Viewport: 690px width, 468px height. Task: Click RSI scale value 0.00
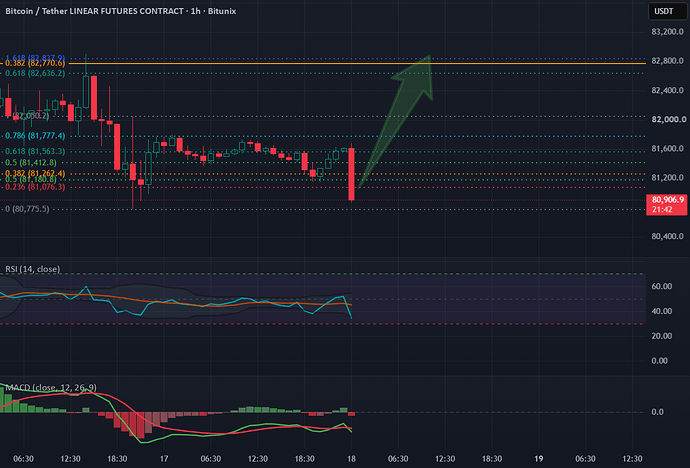point(659,361)
